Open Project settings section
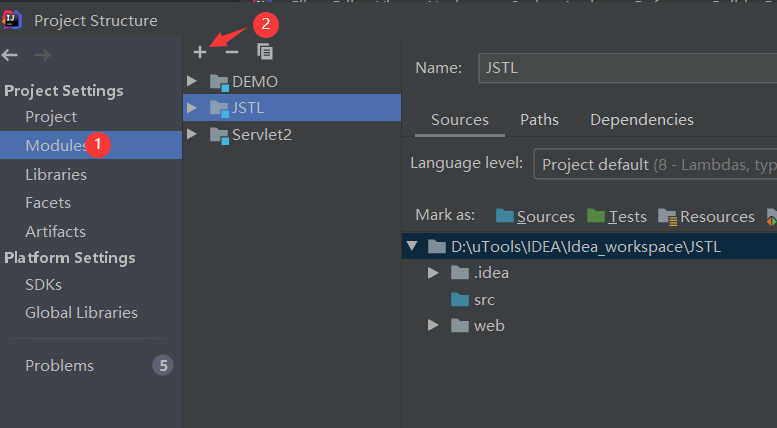 click(x=51, y=117)
